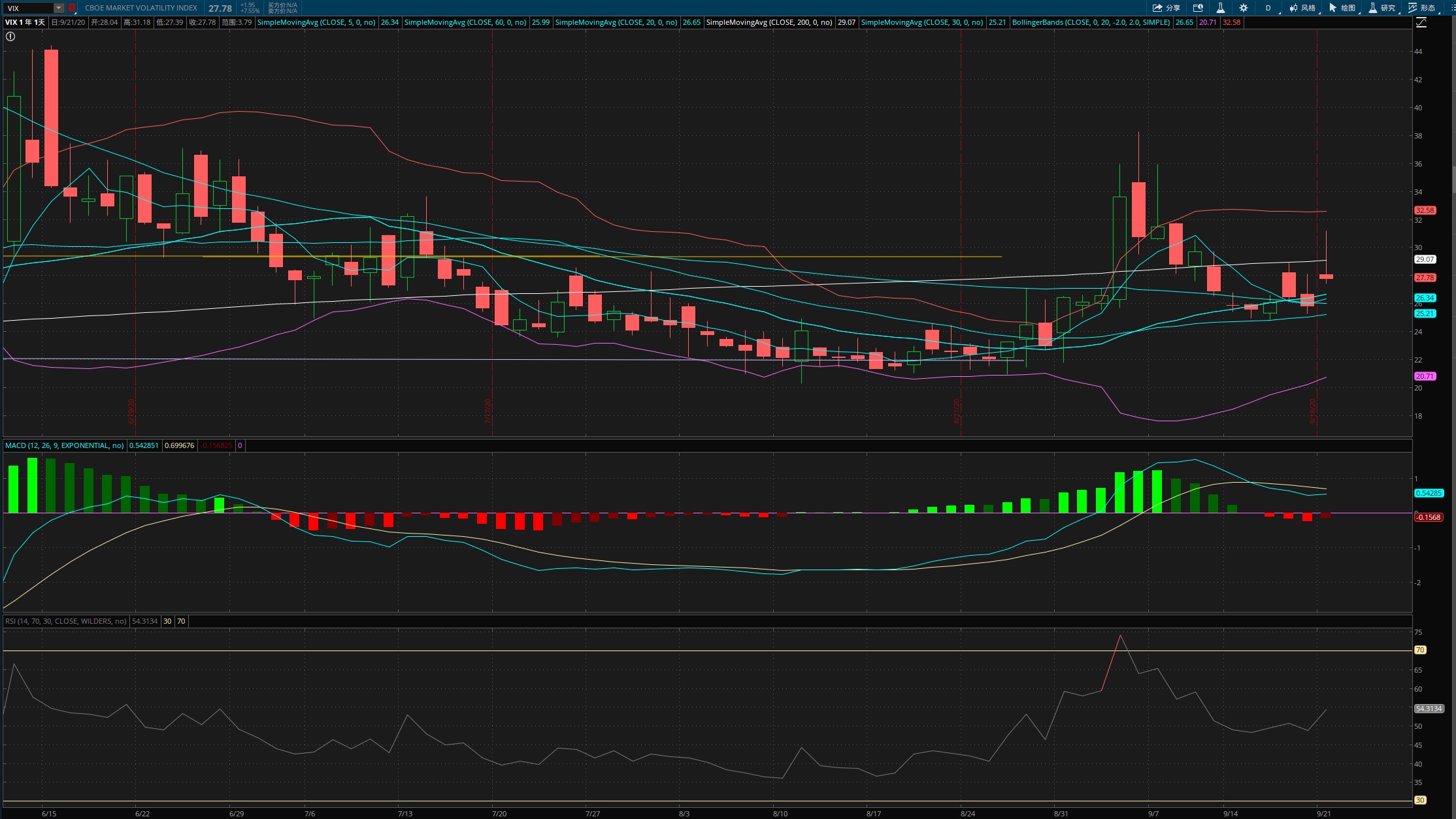Click the red 27.78 last price bubble
This screenshot has height=819, width=1456.
[1425, 278]
